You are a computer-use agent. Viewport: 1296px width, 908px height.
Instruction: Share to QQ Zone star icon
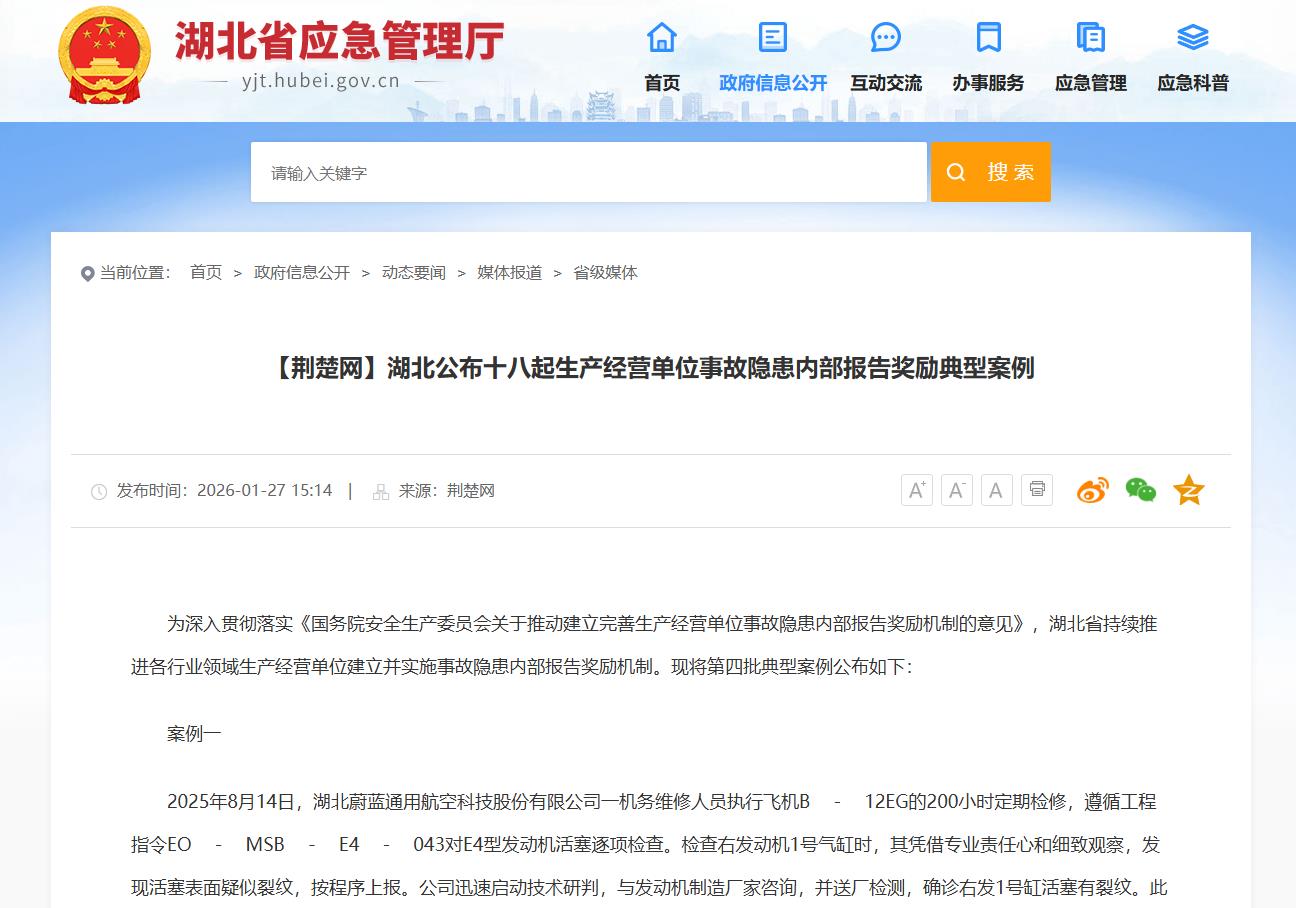click(1188, 490)
